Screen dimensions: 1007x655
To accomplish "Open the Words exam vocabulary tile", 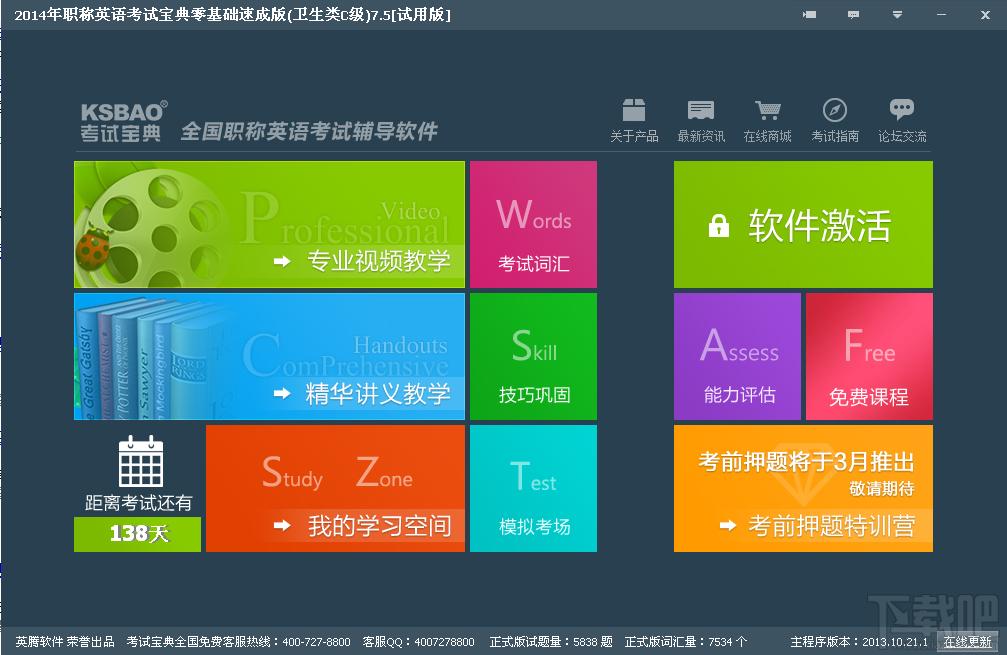I will [x=533, y=224].
